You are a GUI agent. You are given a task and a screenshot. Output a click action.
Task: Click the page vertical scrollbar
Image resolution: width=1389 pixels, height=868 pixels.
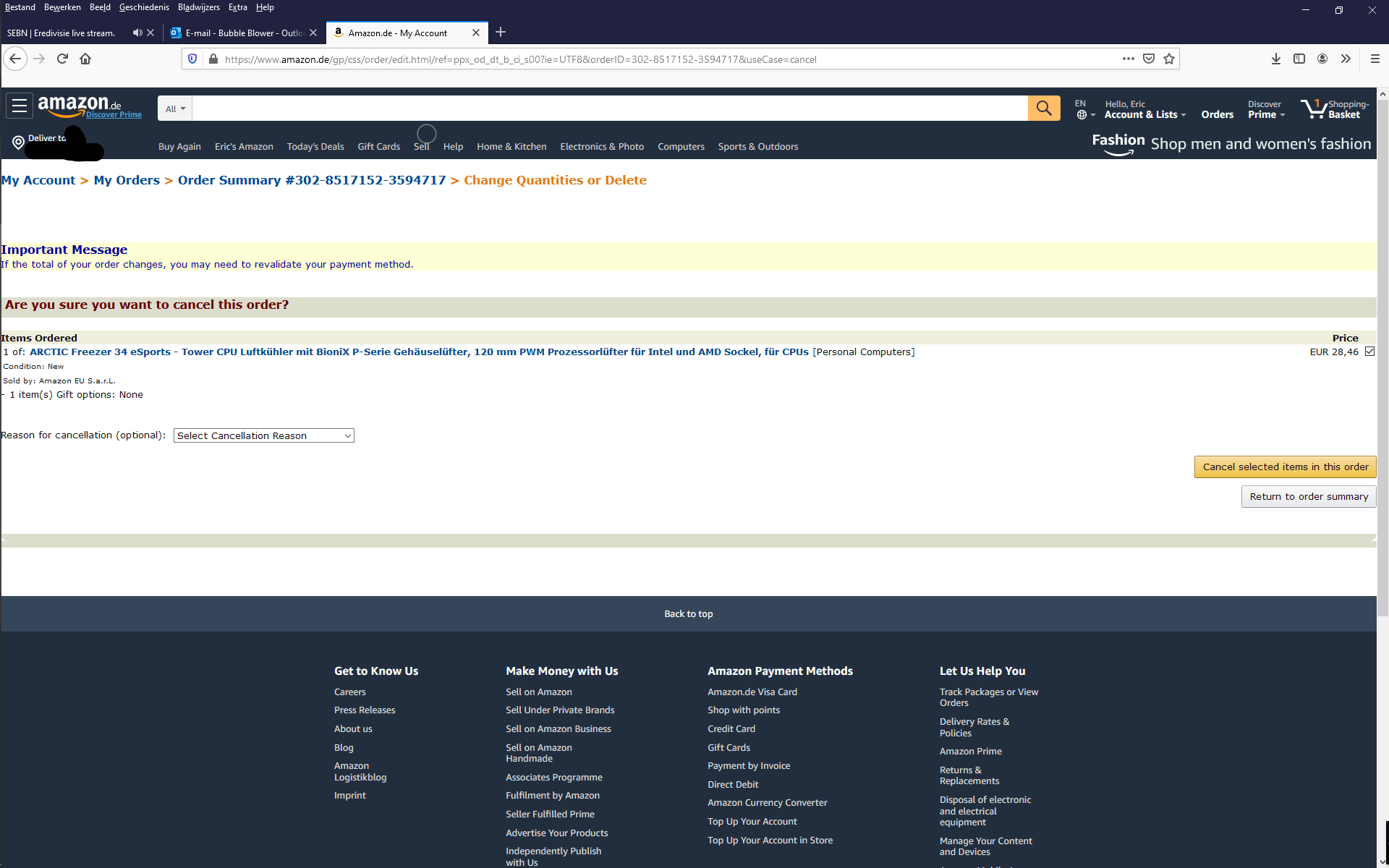(x=1382, y=362)
